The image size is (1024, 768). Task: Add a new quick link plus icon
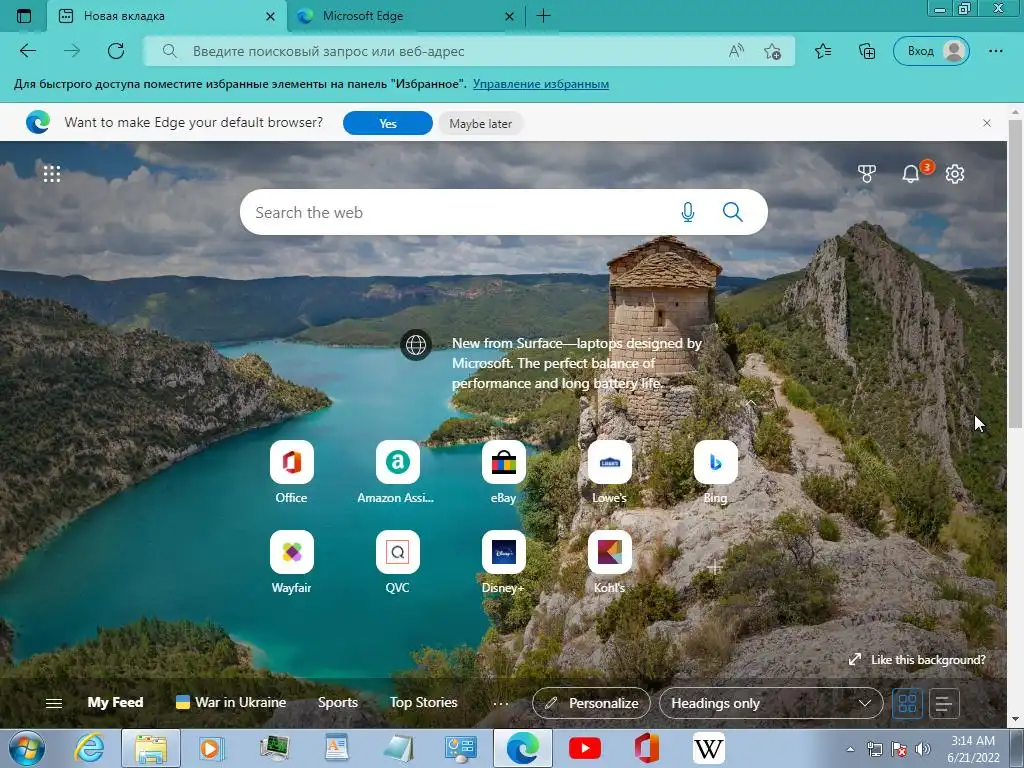pos(715,568)
